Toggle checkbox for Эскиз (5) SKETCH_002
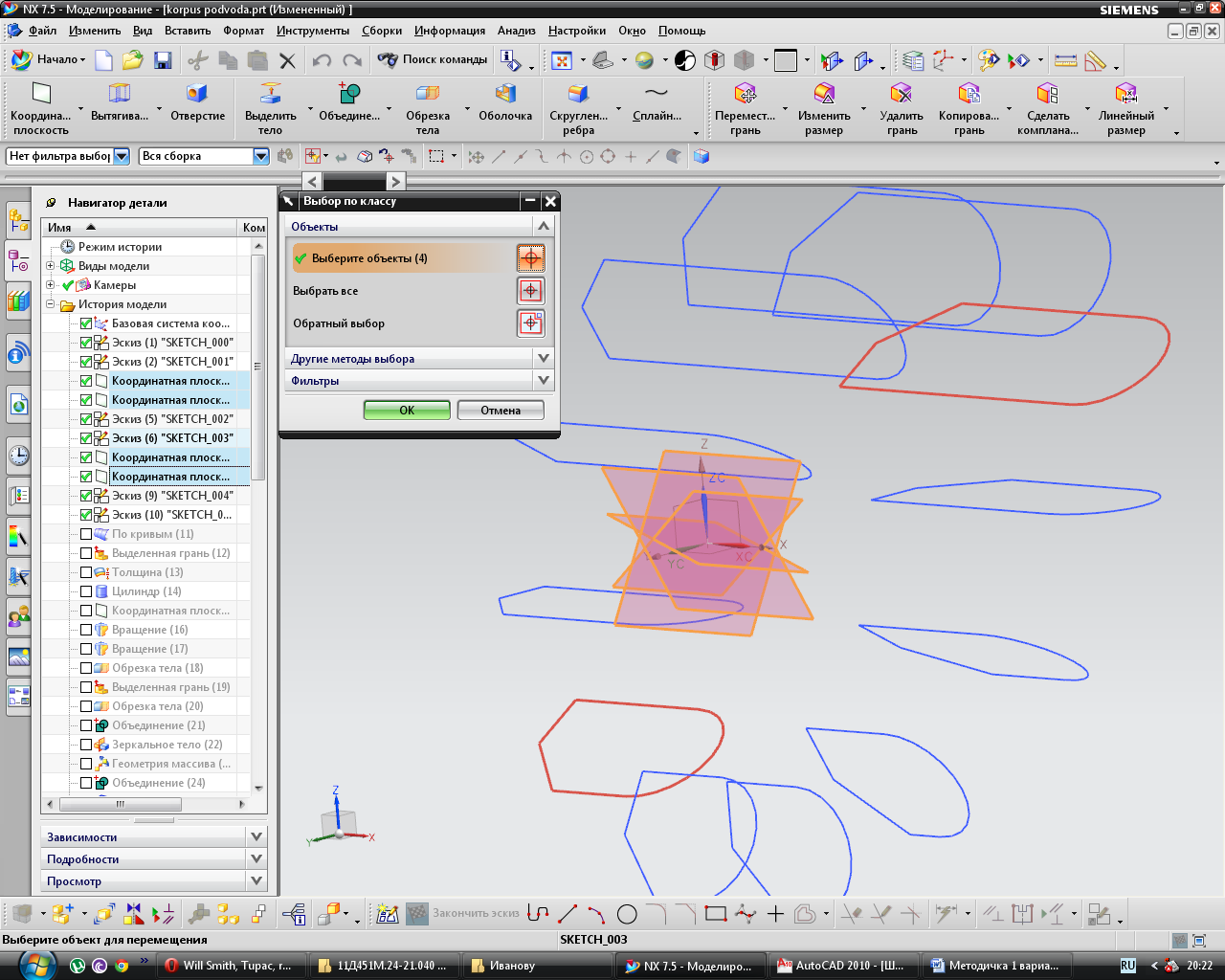1225x980 pixels. [x=86, y=419]
